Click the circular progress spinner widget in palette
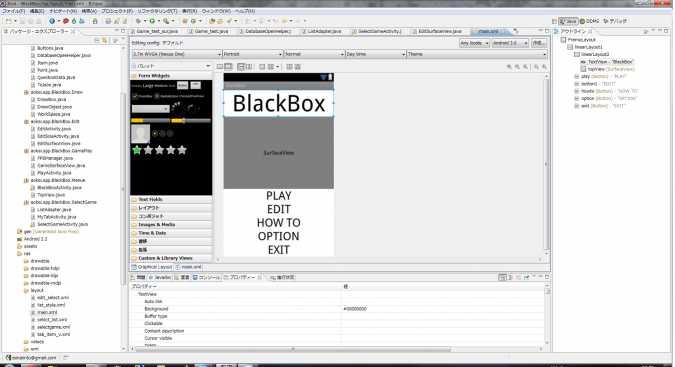 [176, 107]
